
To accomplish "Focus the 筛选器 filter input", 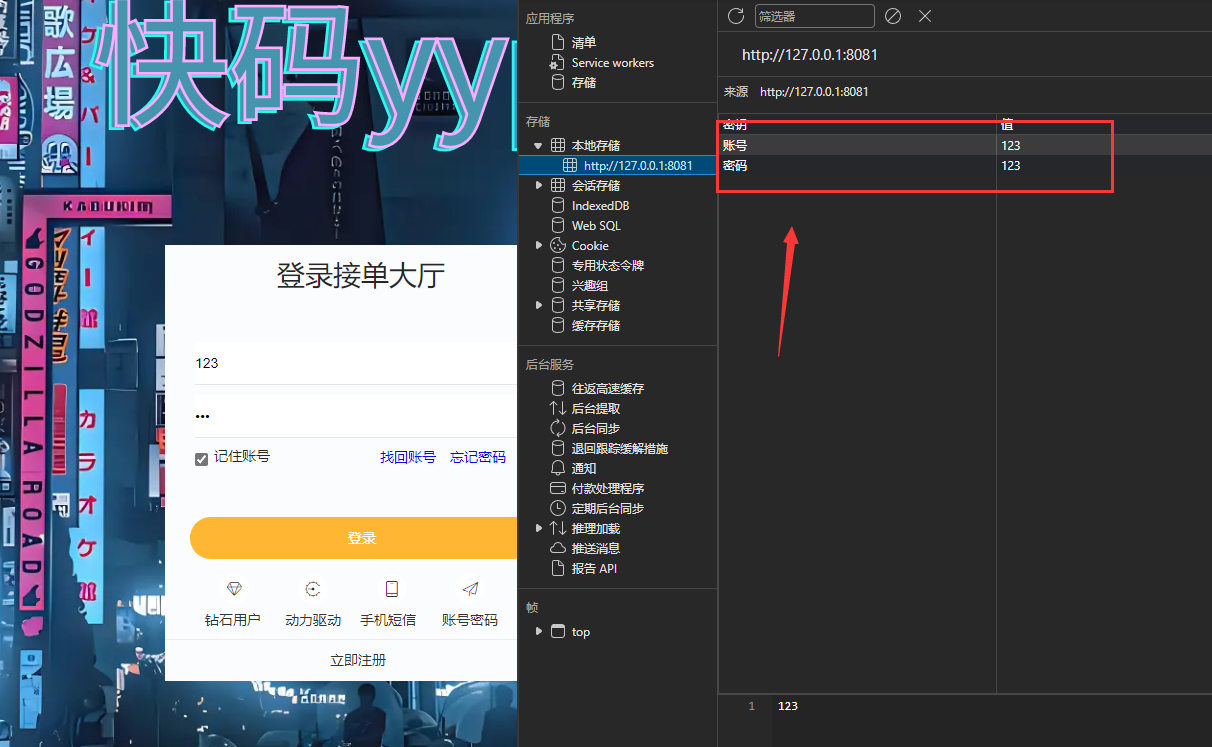I will [814, 16].
